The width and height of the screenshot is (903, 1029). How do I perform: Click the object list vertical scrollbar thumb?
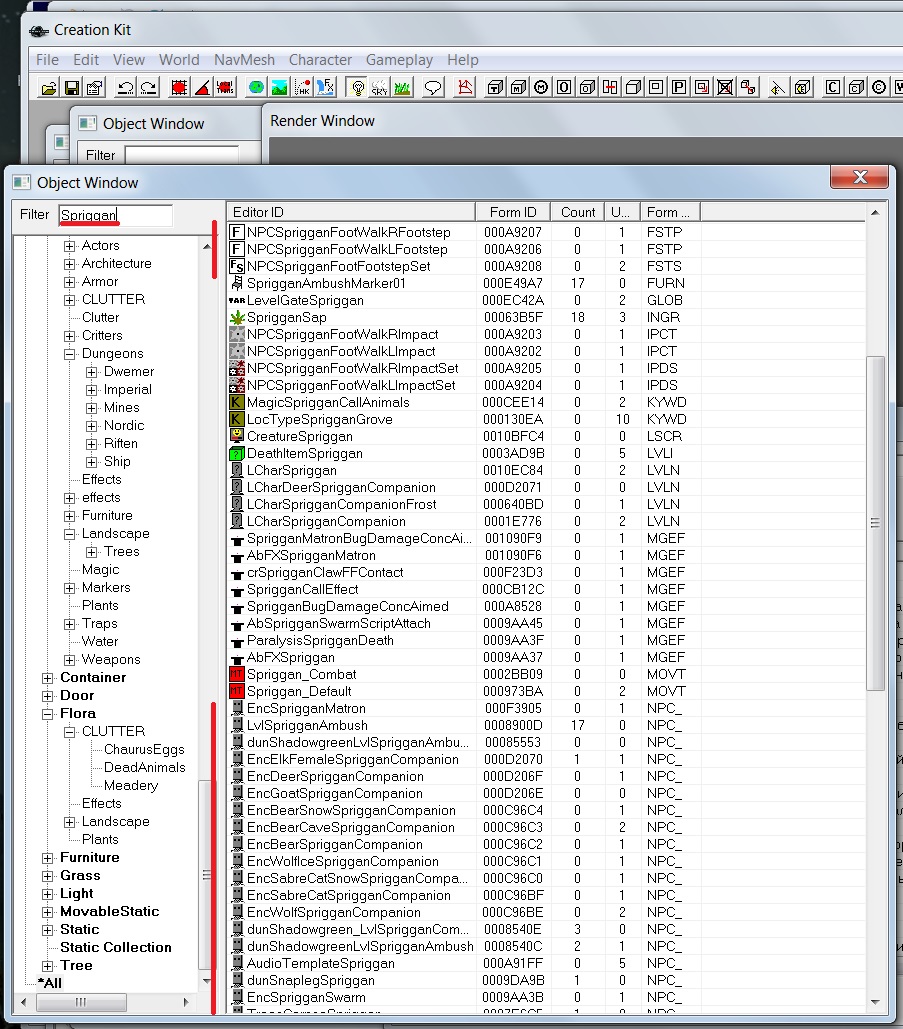point(875,523)
